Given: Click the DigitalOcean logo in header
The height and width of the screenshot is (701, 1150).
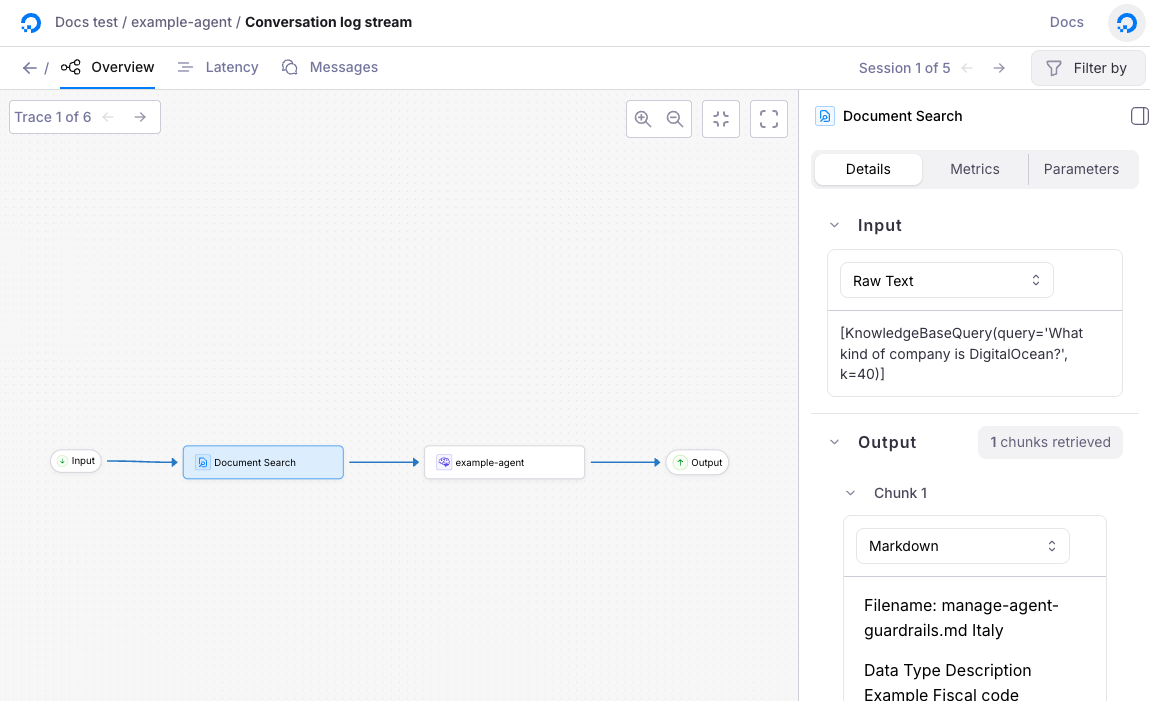Looking at the screenshot, I should 31,22.
